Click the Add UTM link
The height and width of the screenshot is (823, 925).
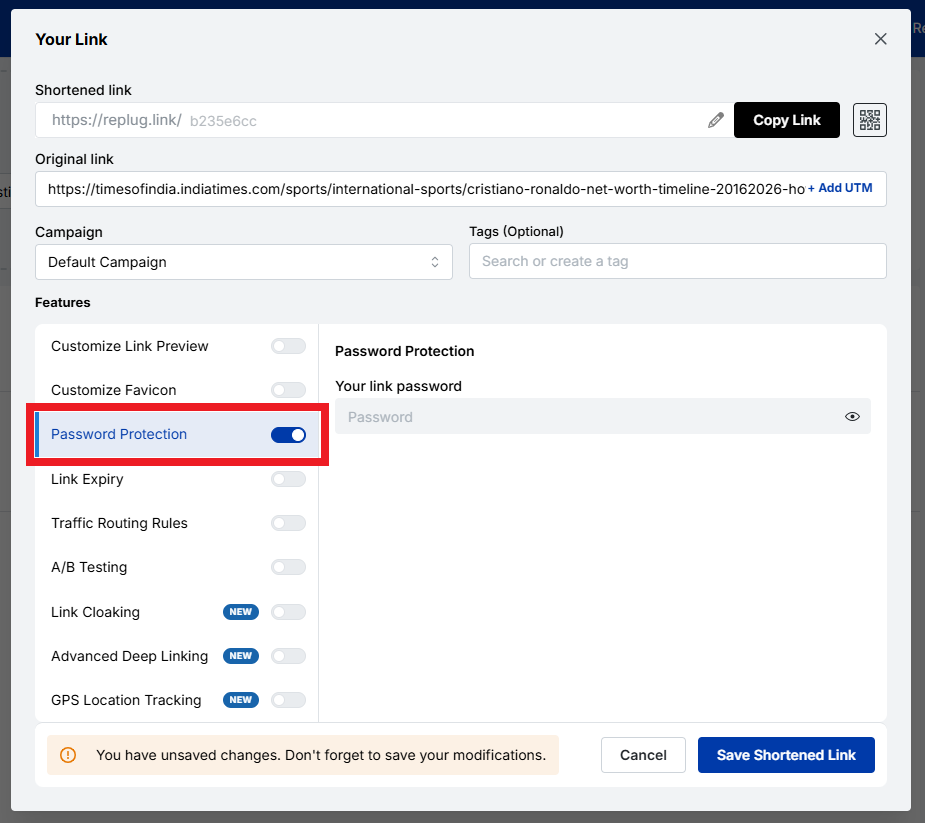(x=842, y=188)
